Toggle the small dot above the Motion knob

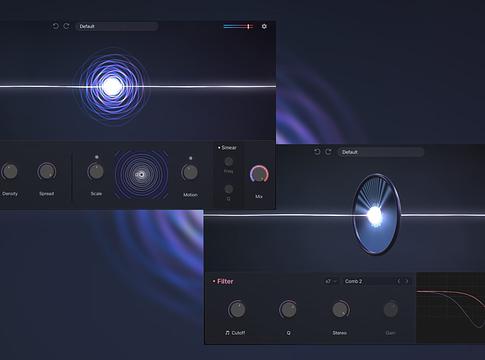point(190,158)
